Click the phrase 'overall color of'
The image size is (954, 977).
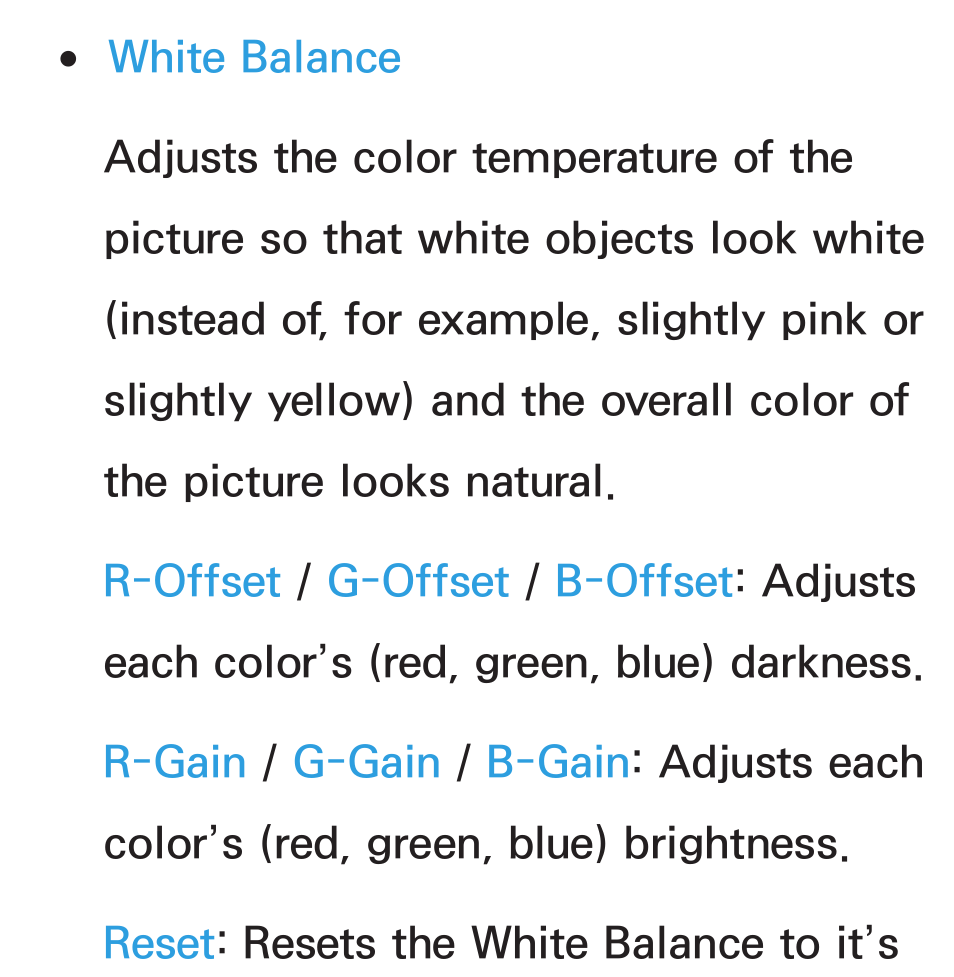pyautogui.click(x=755, y=401)
